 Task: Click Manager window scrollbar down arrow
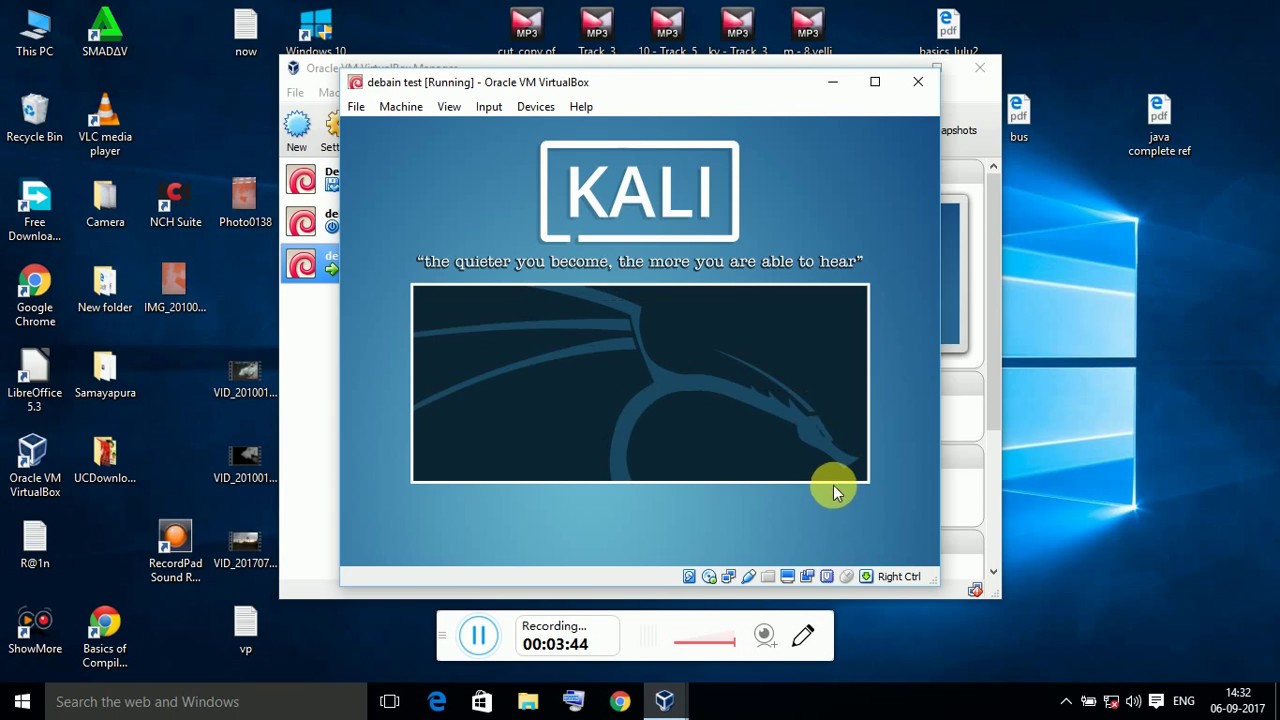[x=993, y=572]
